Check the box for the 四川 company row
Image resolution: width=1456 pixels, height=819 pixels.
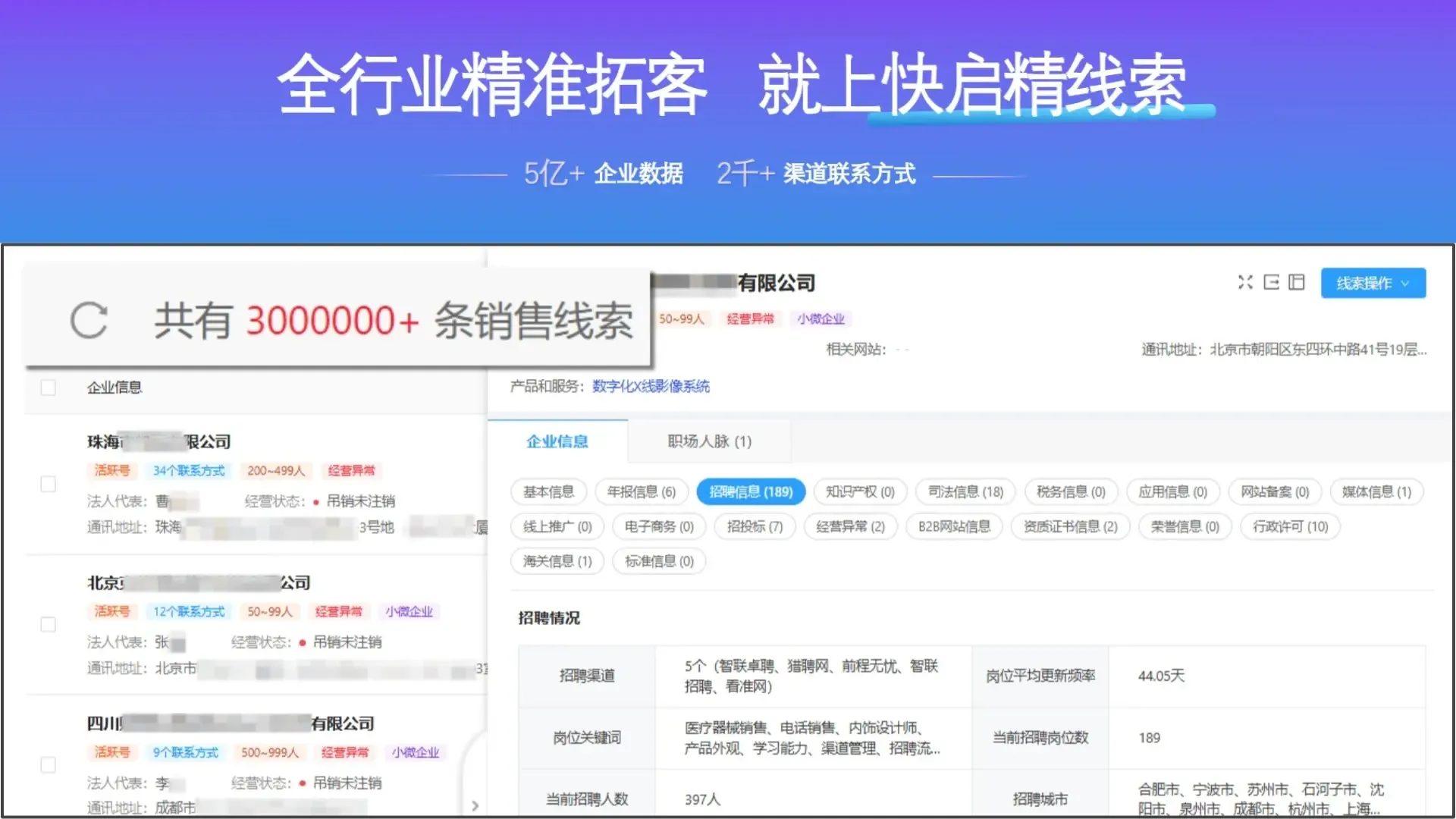pyautogui.click(x=48, y=764)
